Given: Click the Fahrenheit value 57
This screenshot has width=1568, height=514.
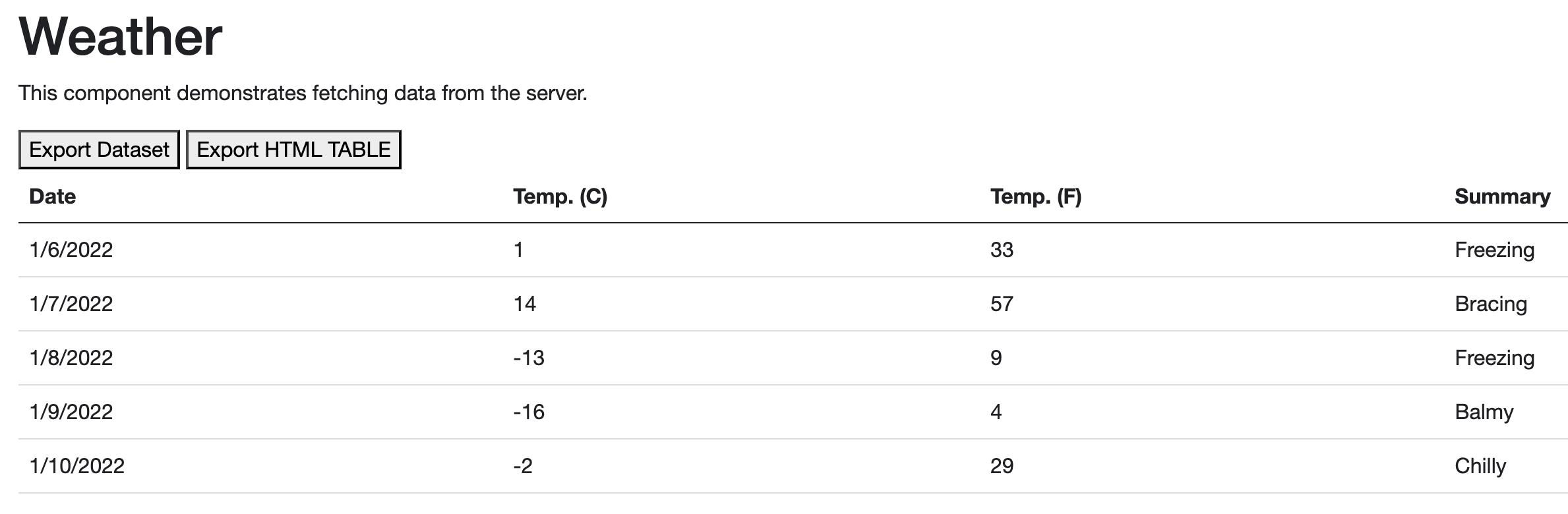Looking at the screenshot, I should (x=1002, y=304).
